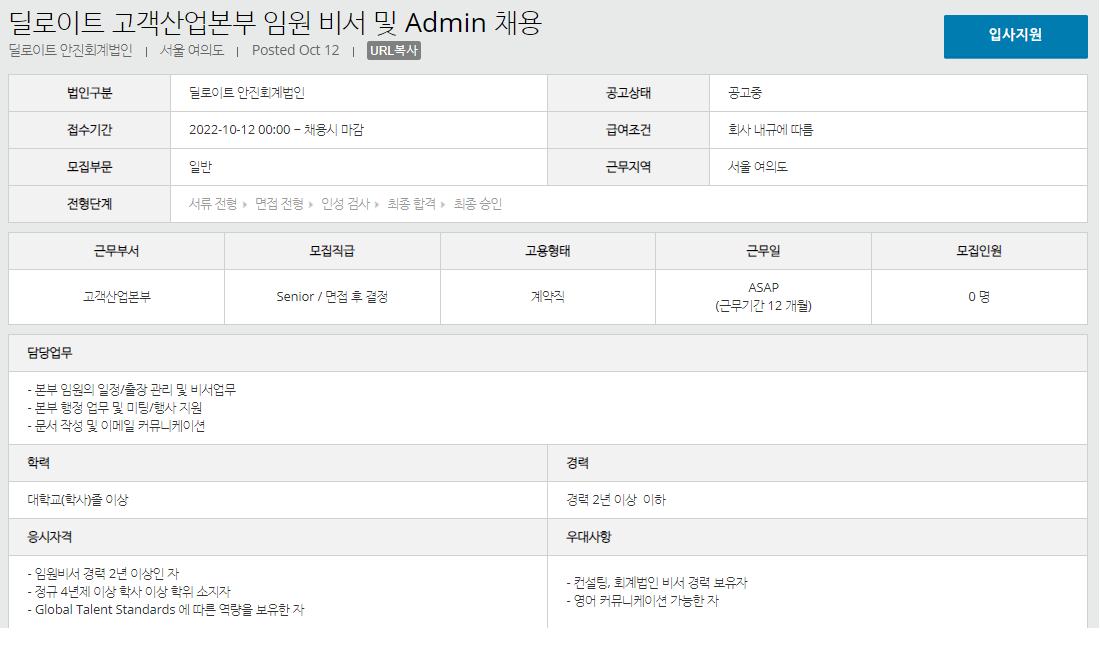Click the arrow icon after 서류 전형
The image size is (1100, 648).
[x=245, y=204]
